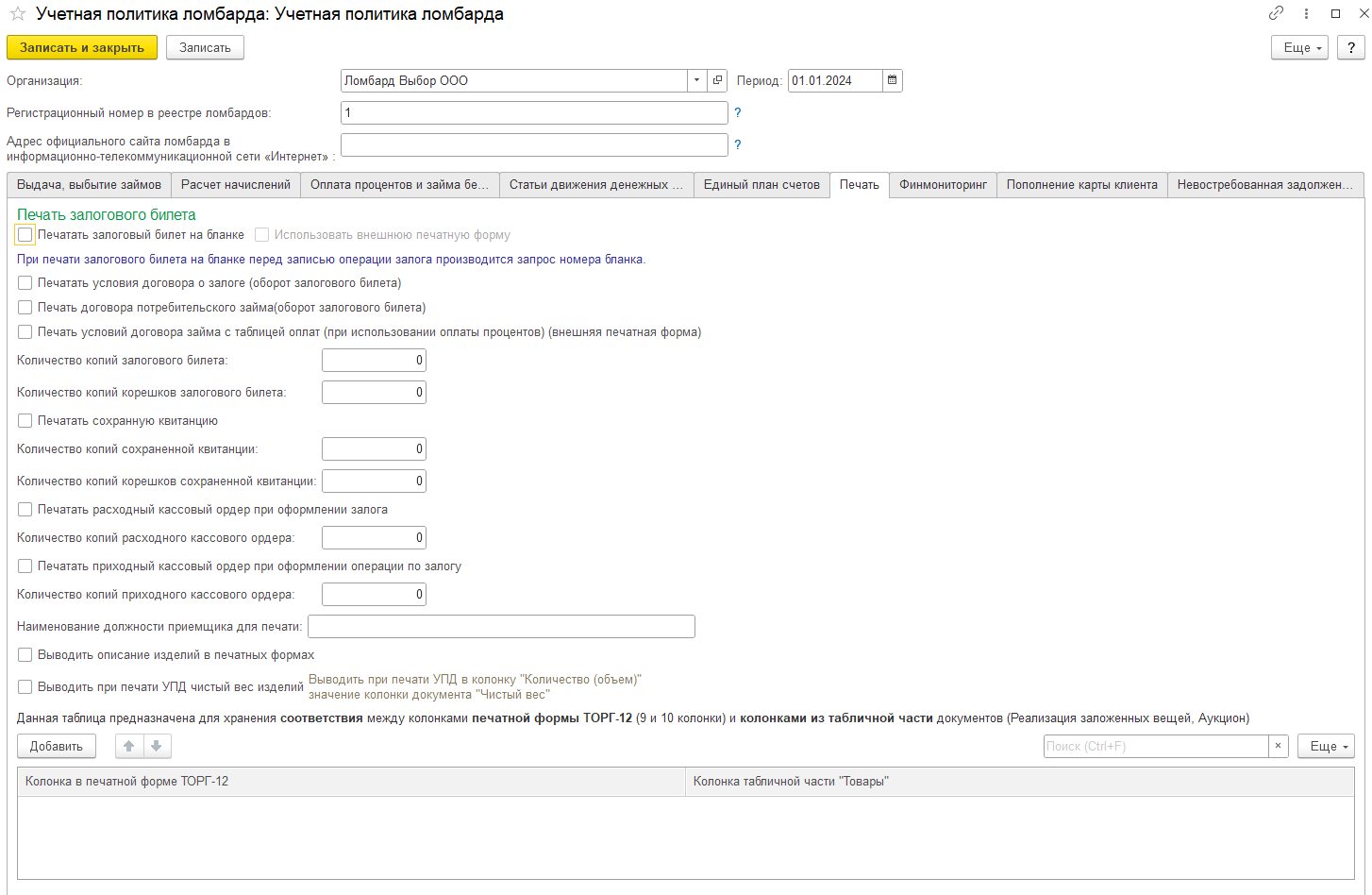The height and width of the screenshot is (895, 1372).
Task: Click the Печать залогового билета heading
Action: click(x=107, y=214)
